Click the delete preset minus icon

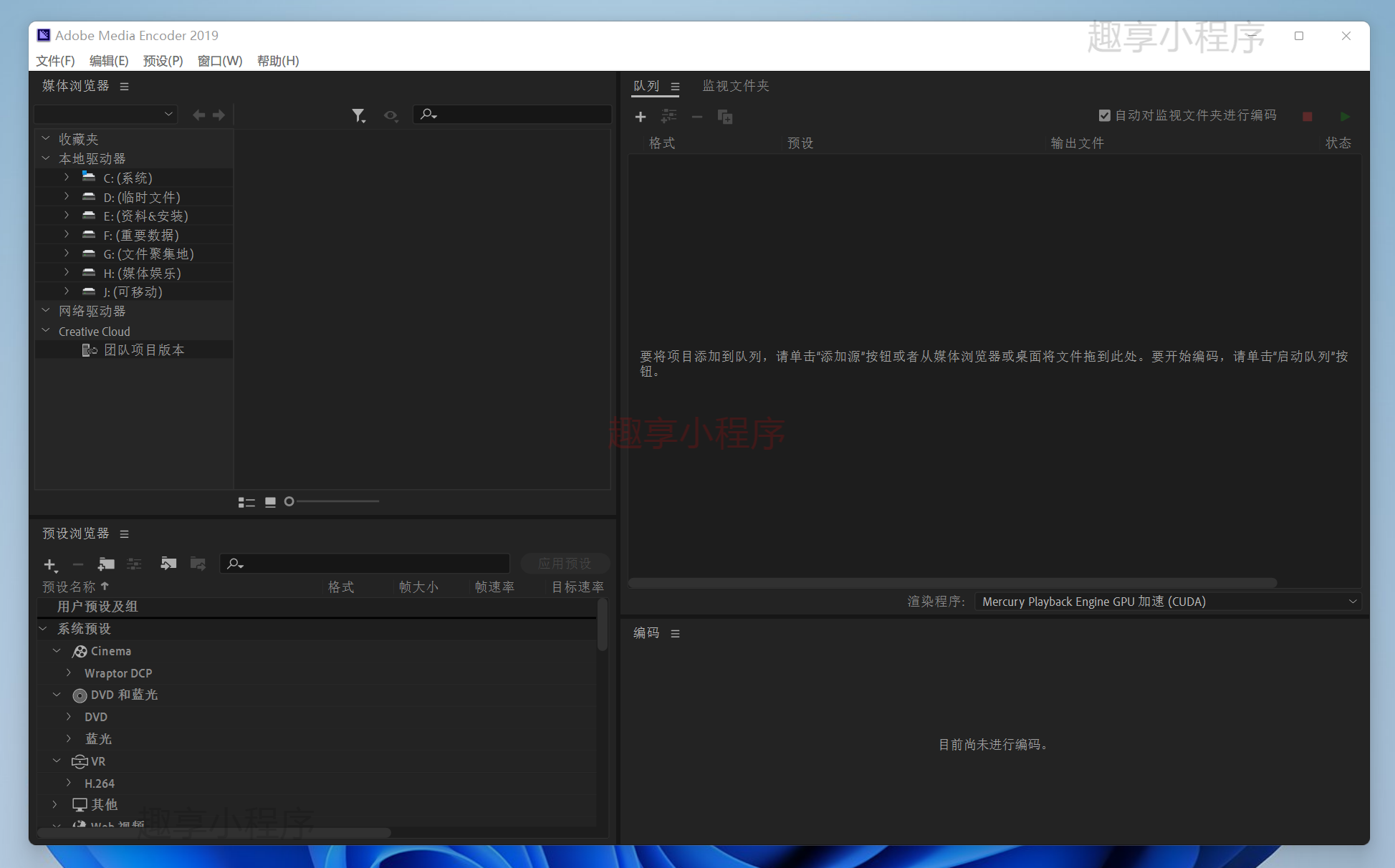point(78,564)
